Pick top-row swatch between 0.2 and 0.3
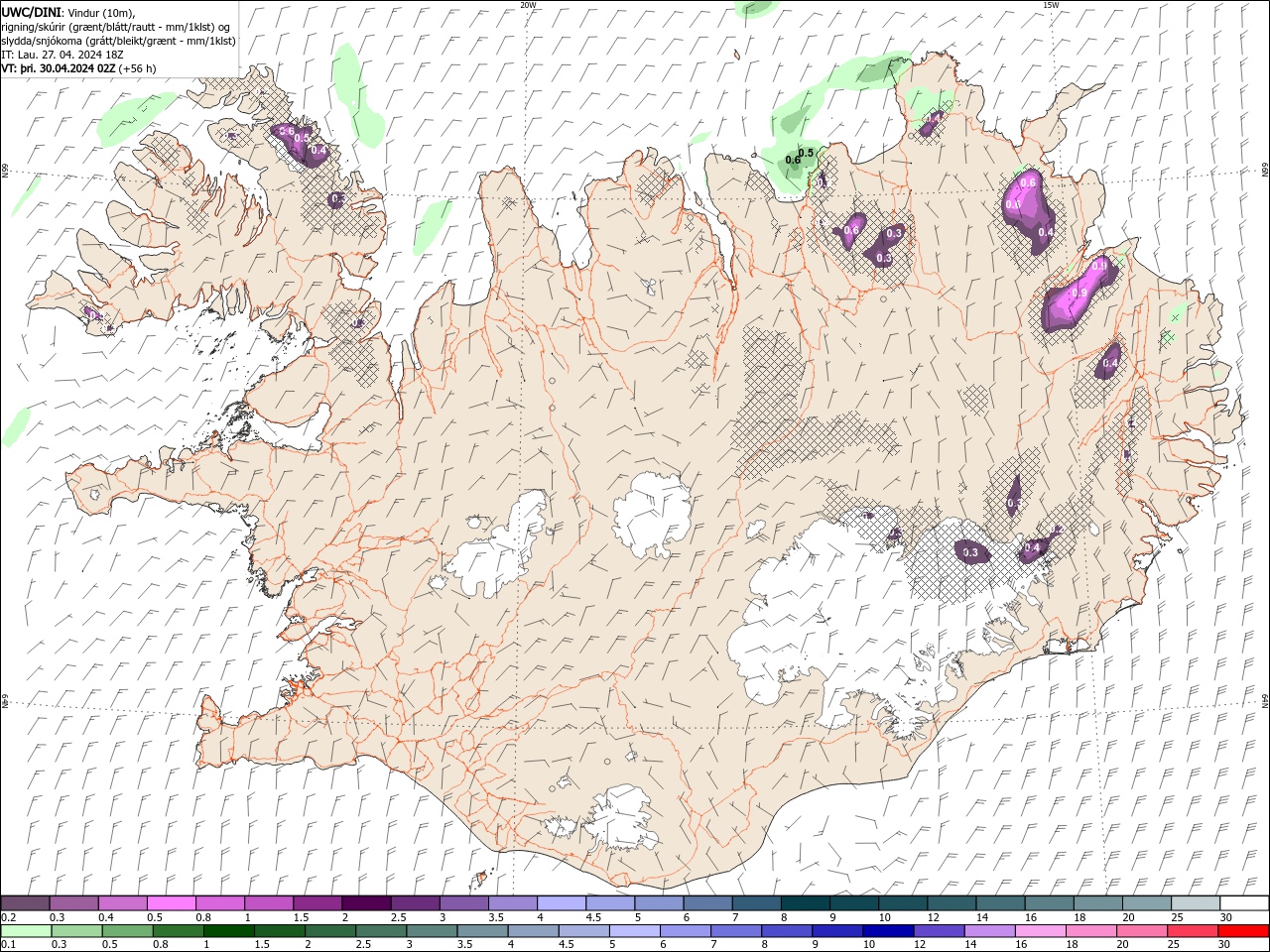 [25, 903]
